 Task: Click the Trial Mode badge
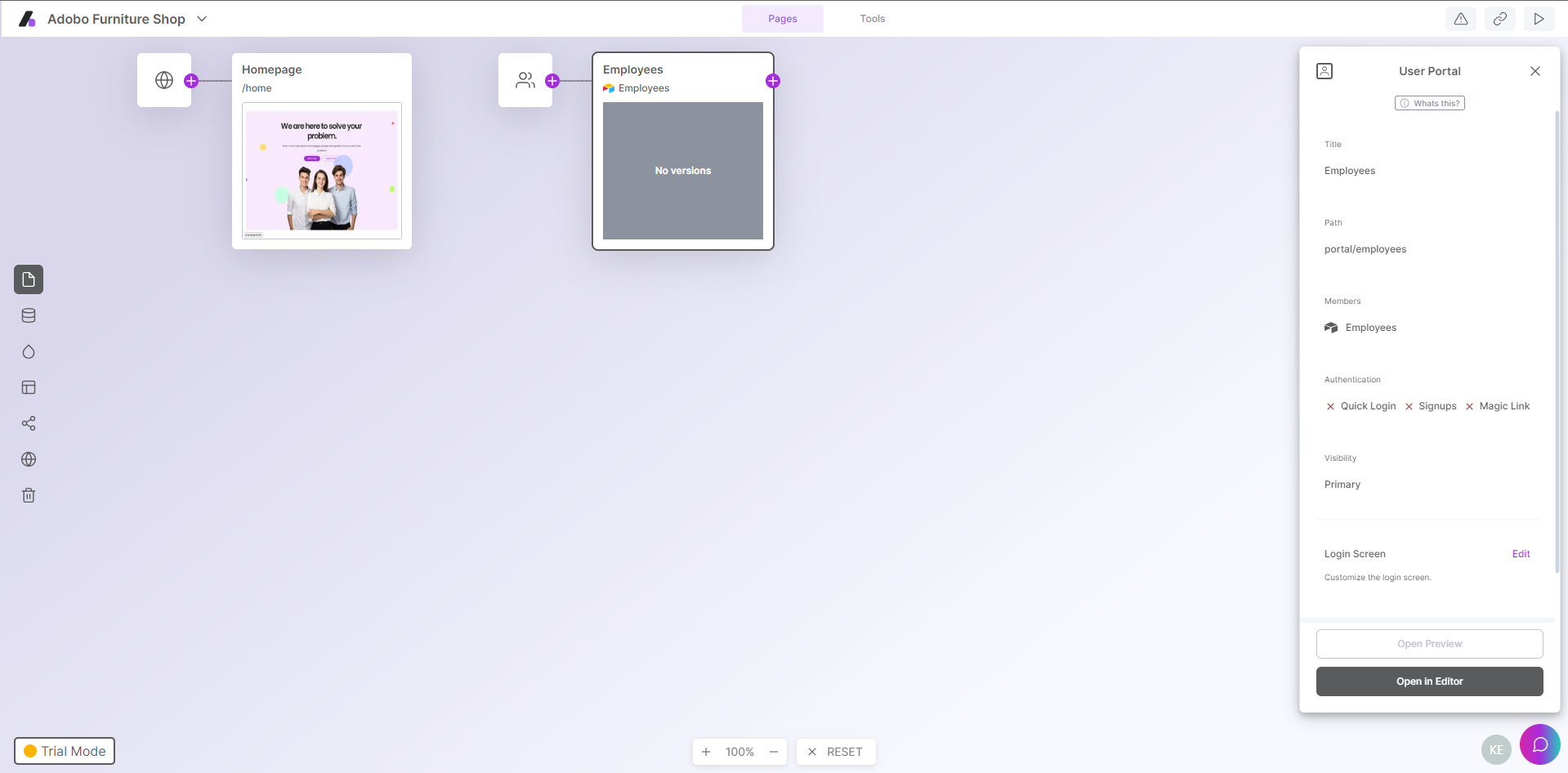pyautogui.click(x=65, y=751)
